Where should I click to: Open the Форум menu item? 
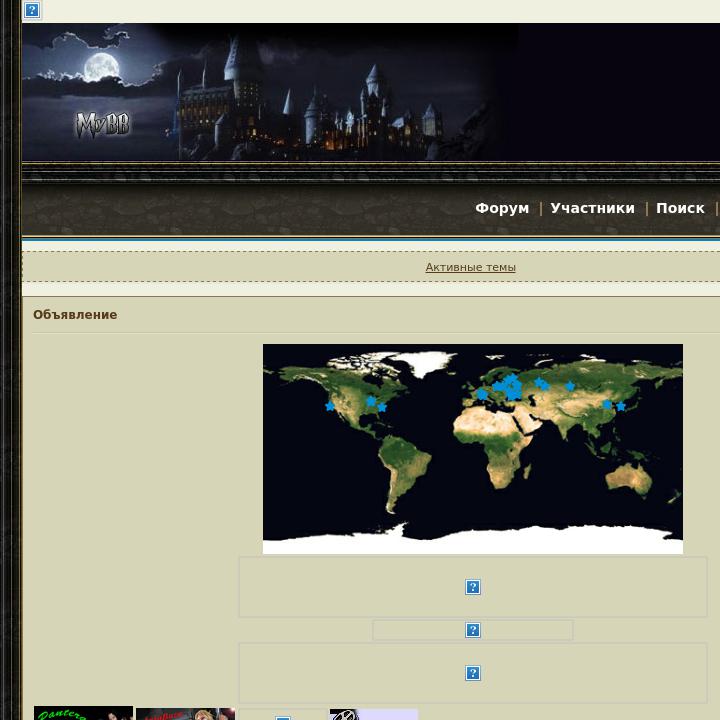[x=502, y=208]
